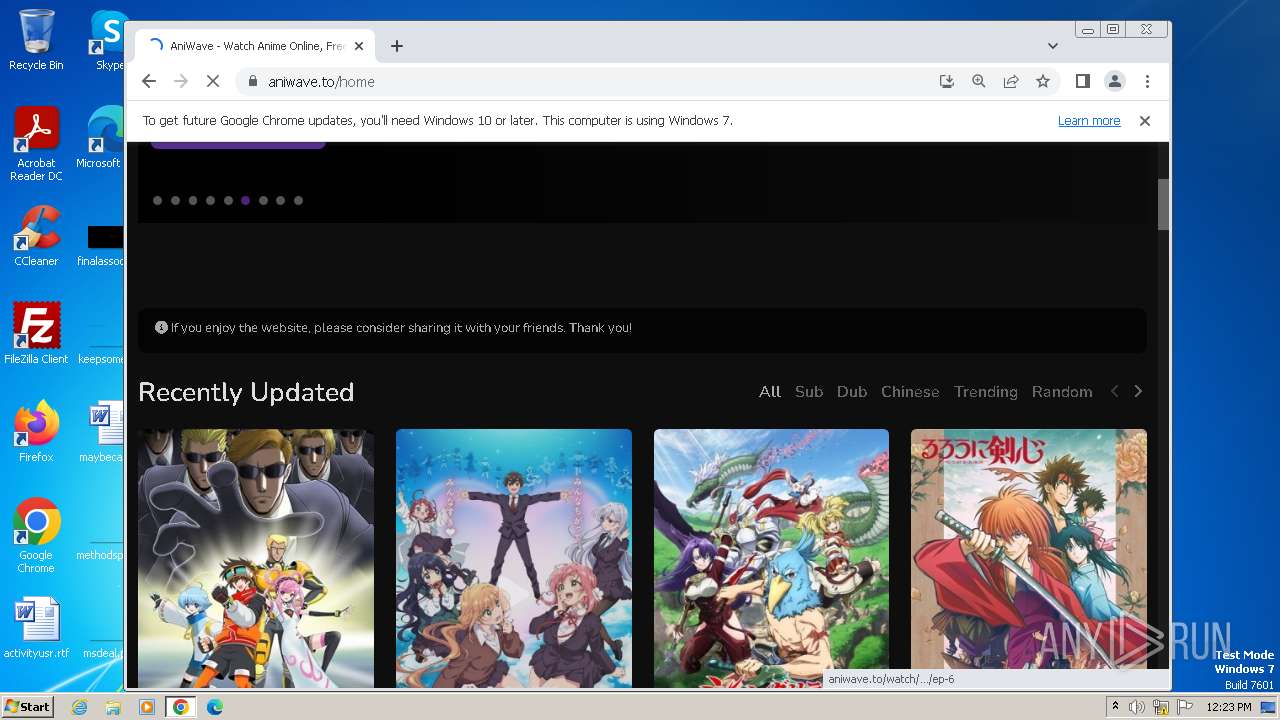Click Learn more link in update banner
The image size is (1280, 720).
(x=1089, y=121)
